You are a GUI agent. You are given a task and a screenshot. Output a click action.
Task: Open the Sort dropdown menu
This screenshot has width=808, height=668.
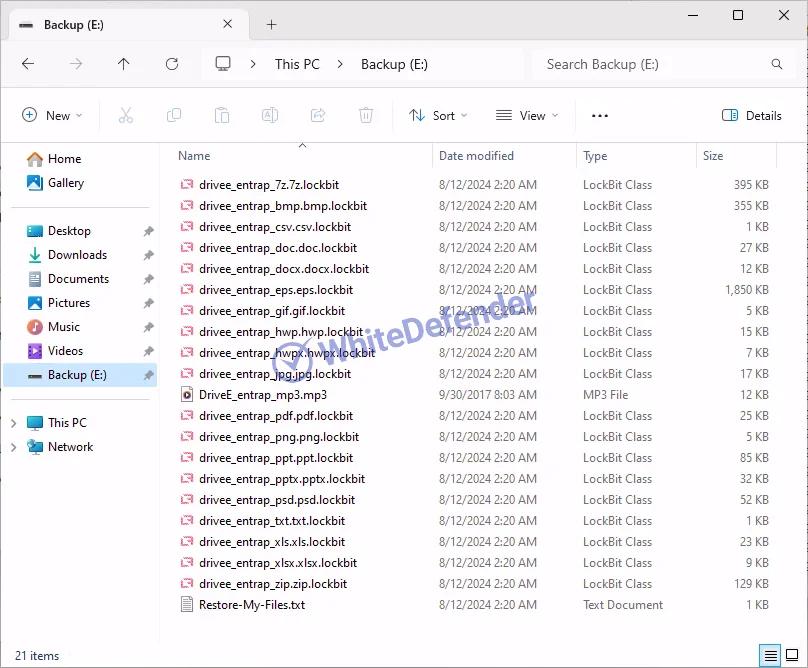coord(438,116)
